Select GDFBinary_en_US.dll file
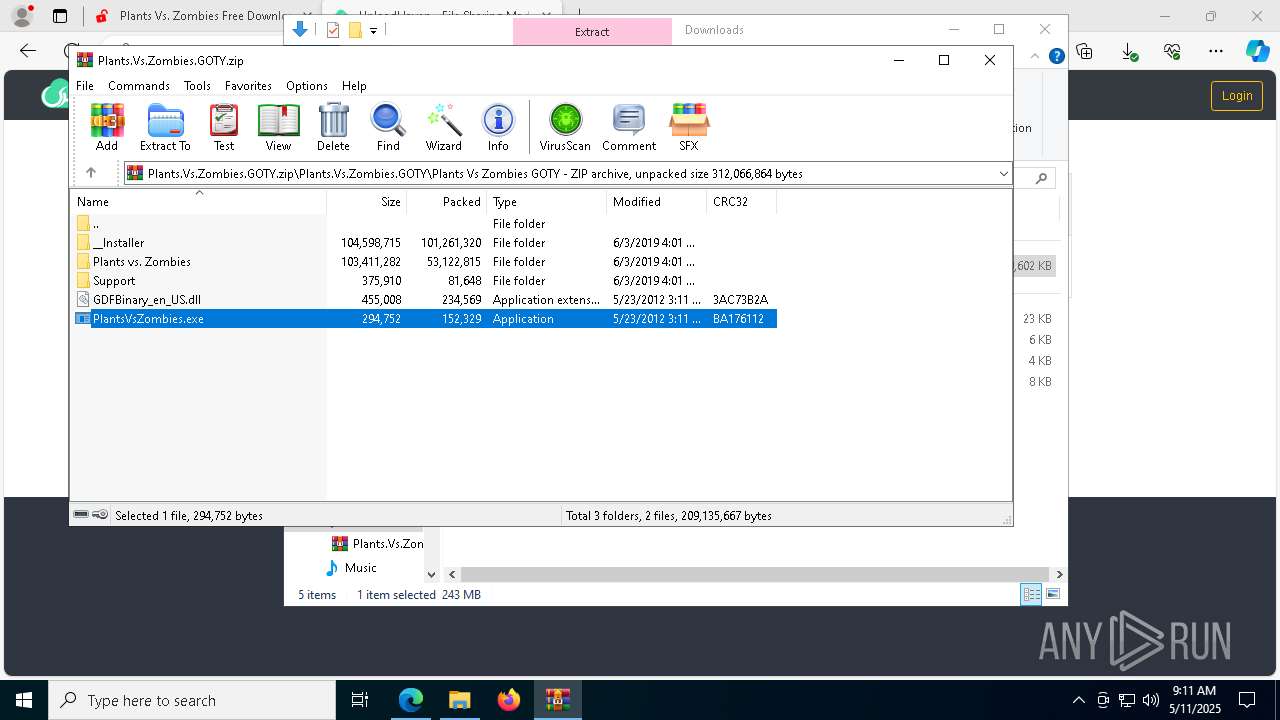 point(425,300)
